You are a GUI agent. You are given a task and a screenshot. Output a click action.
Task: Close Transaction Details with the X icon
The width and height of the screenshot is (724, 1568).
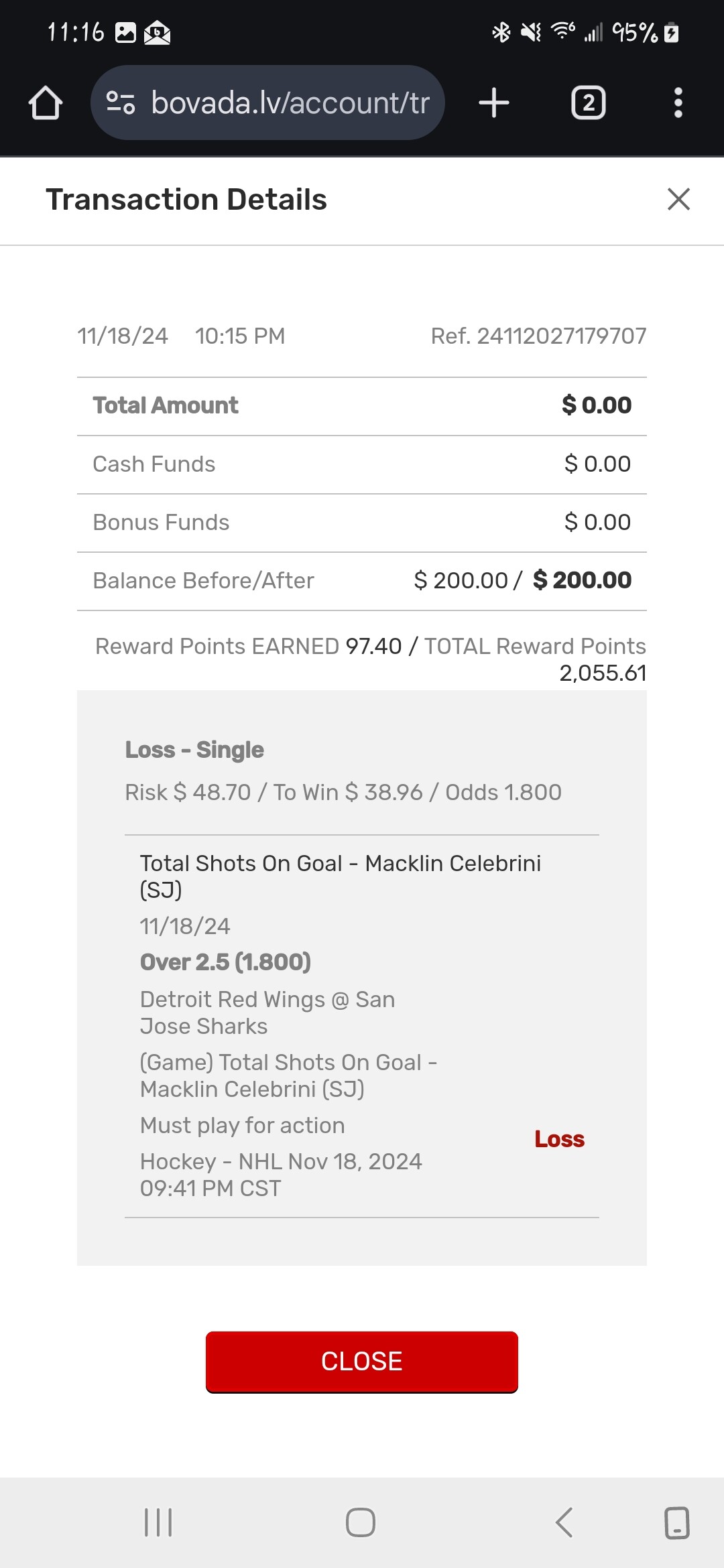click(x=678, y=199)
